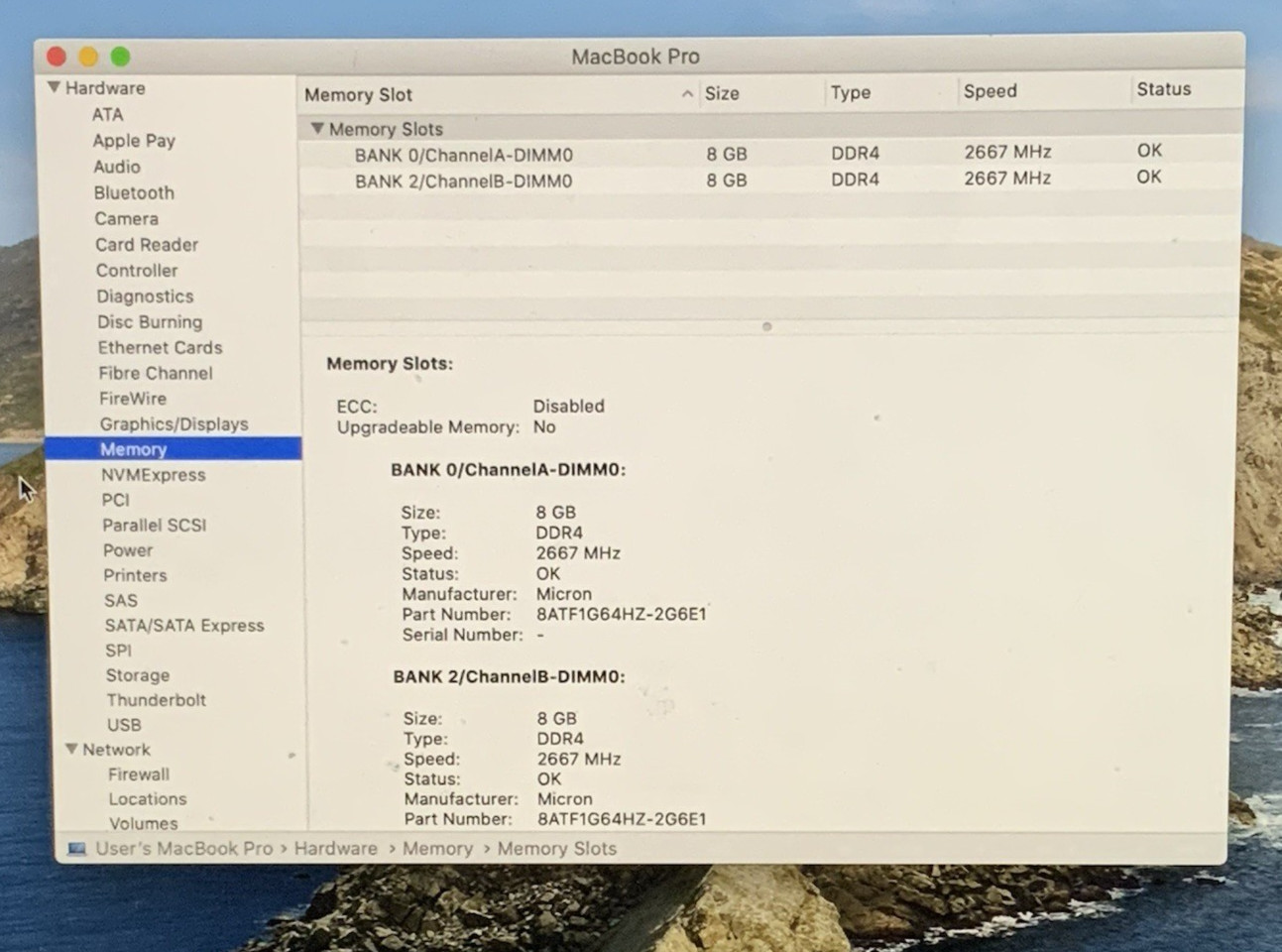The image size is (1282, 952).
Task: Select Ethernet Cards in the sidebar
Action: [160, 347]
